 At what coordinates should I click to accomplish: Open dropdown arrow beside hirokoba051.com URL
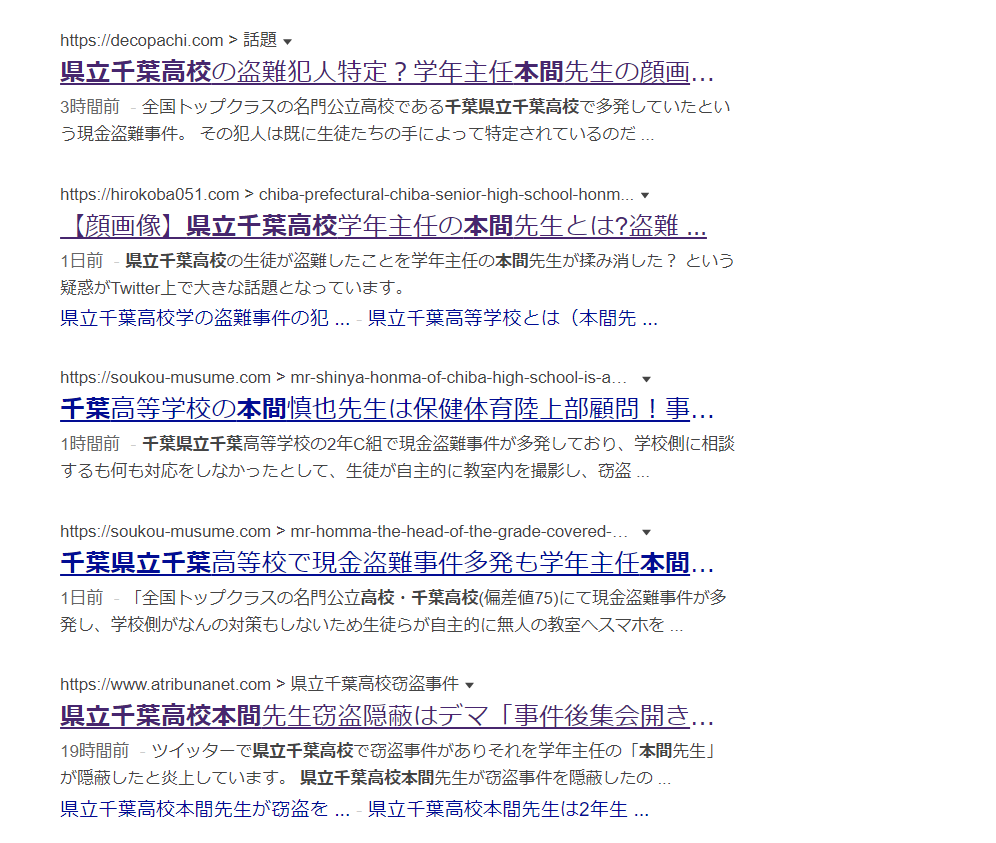tap(645, 196)
